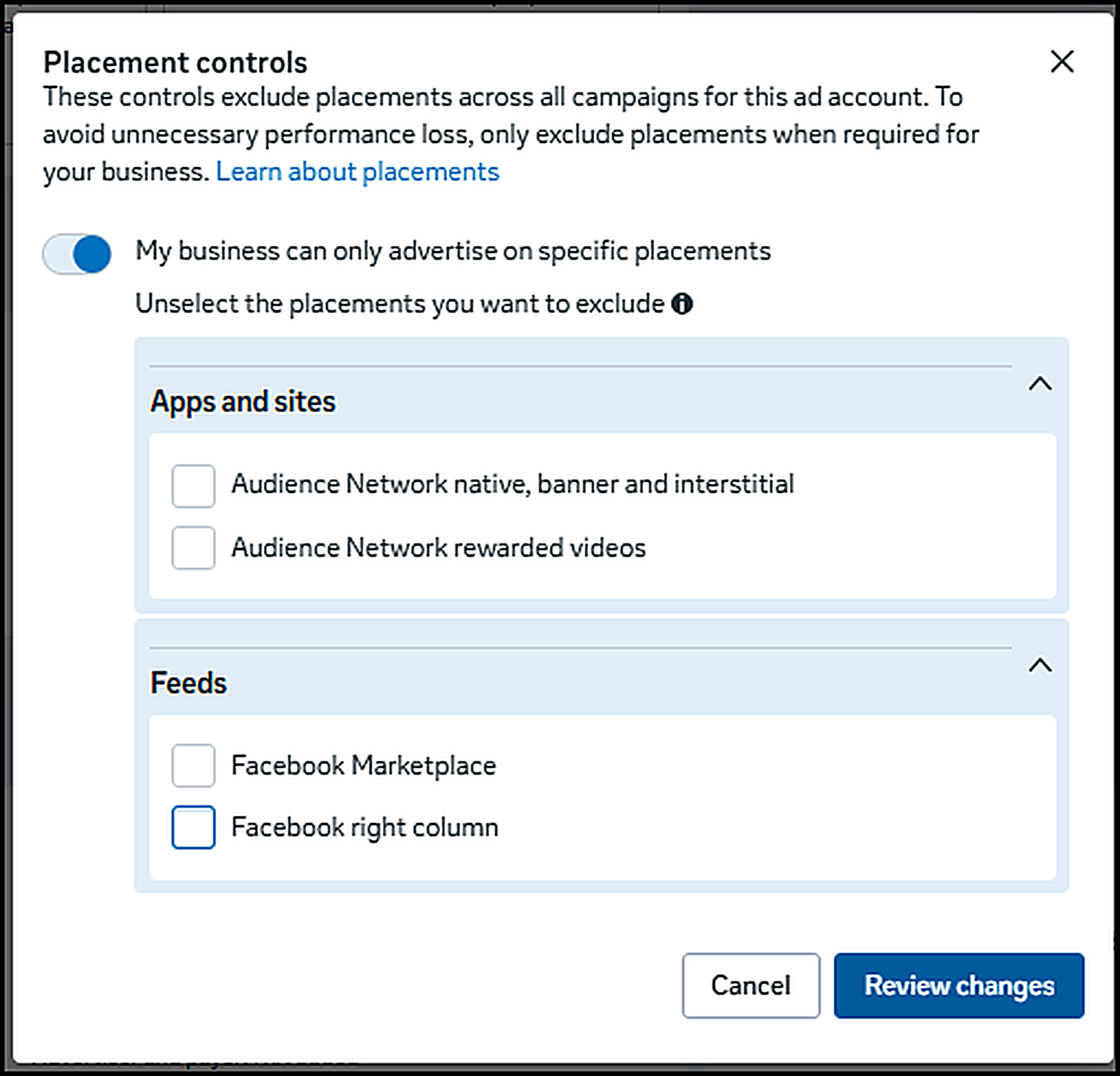Check Audience Network native, banner and interstitial
1120x1076 pixels.
click(x=194, y=486)
